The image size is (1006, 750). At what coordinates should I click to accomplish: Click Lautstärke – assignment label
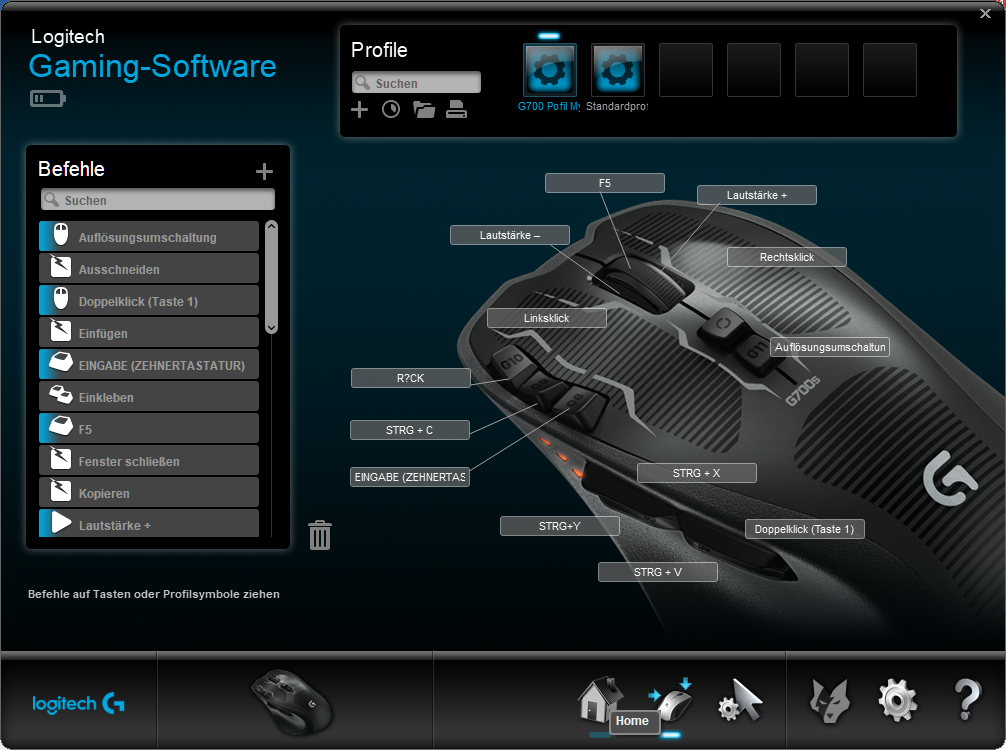tap(510, 235)
